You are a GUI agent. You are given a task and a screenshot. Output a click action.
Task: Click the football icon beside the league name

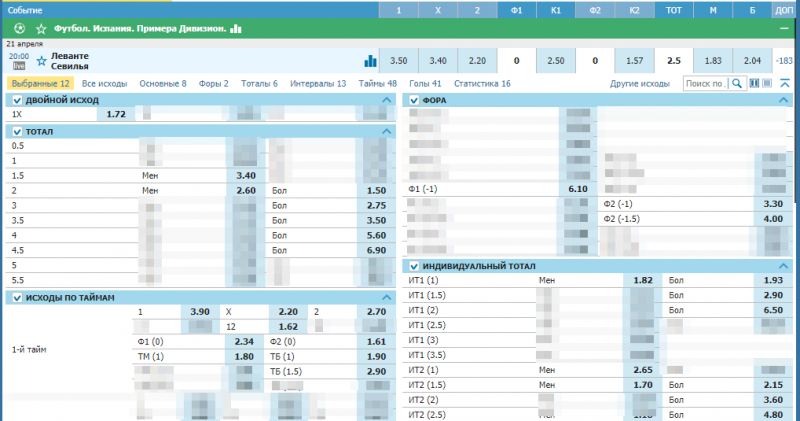click(19, 28)
